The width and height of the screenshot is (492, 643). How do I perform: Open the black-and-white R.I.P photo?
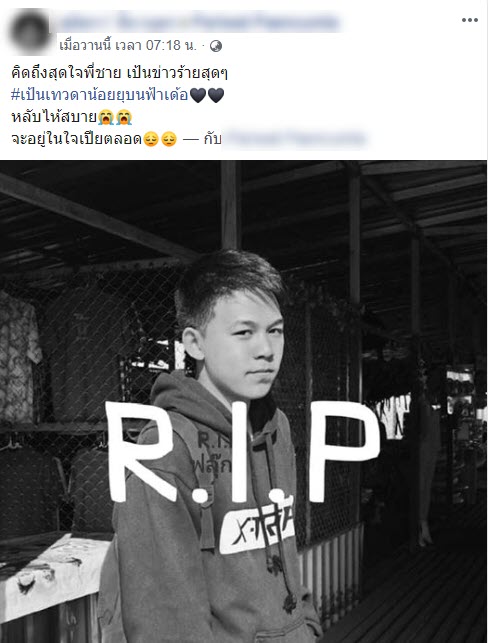pos(244,401)
